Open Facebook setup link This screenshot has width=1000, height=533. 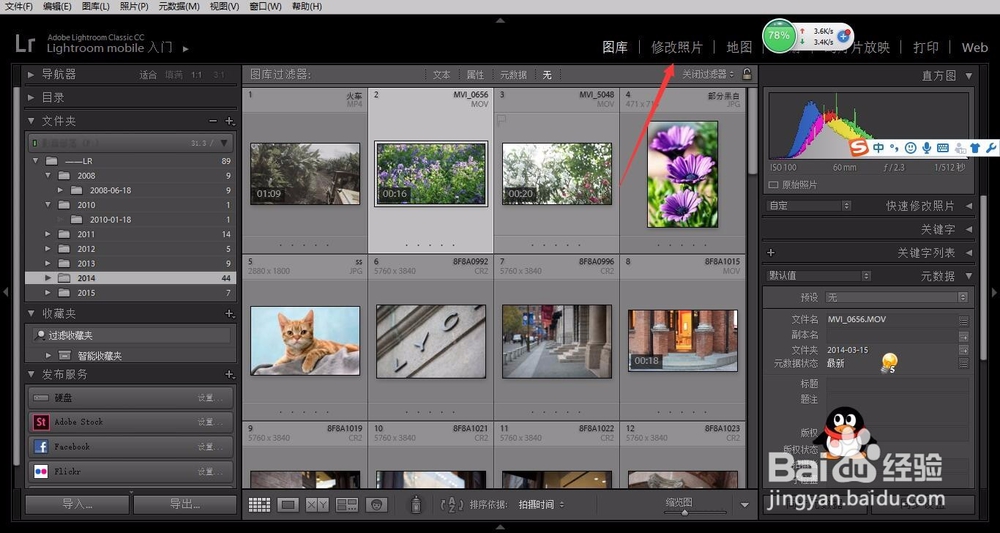(x=210, y=447)
